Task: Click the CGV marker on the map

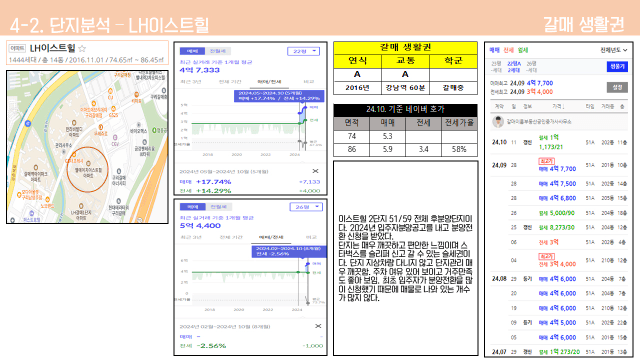Action: pyautogui.click(x=115, y=138)
